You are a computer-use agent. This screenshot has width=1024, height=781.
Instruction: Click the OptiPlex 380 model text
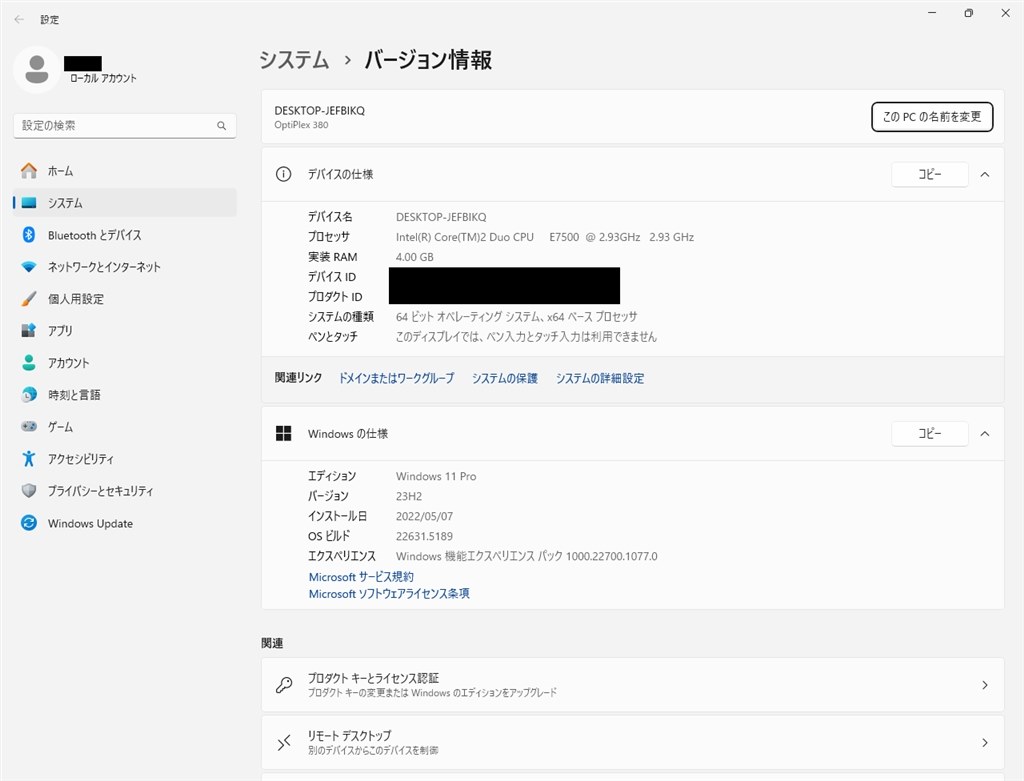tap(301, 125)
